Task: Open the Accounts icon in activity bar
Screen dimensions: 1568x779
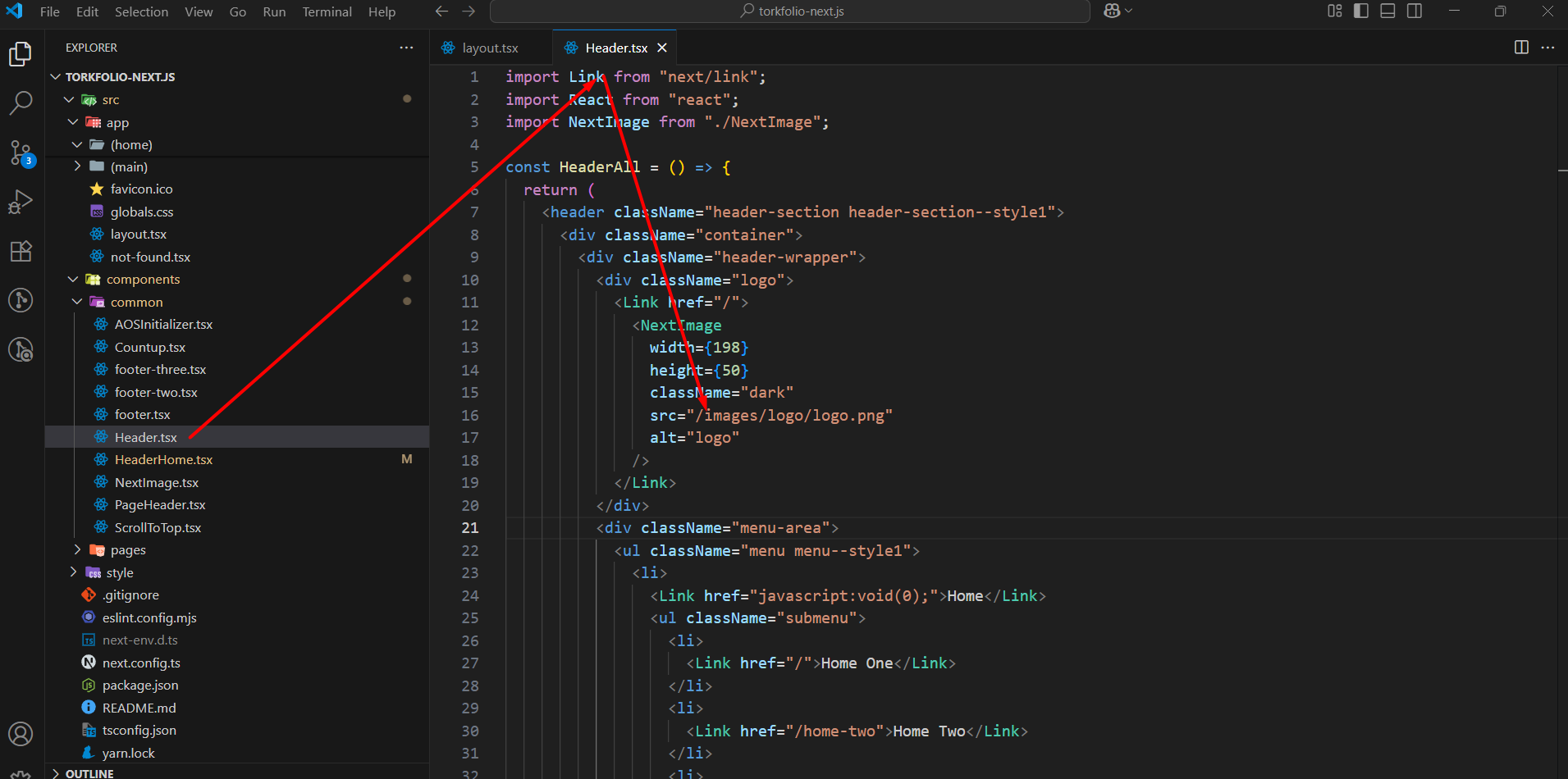Action: tap(21, 734)
